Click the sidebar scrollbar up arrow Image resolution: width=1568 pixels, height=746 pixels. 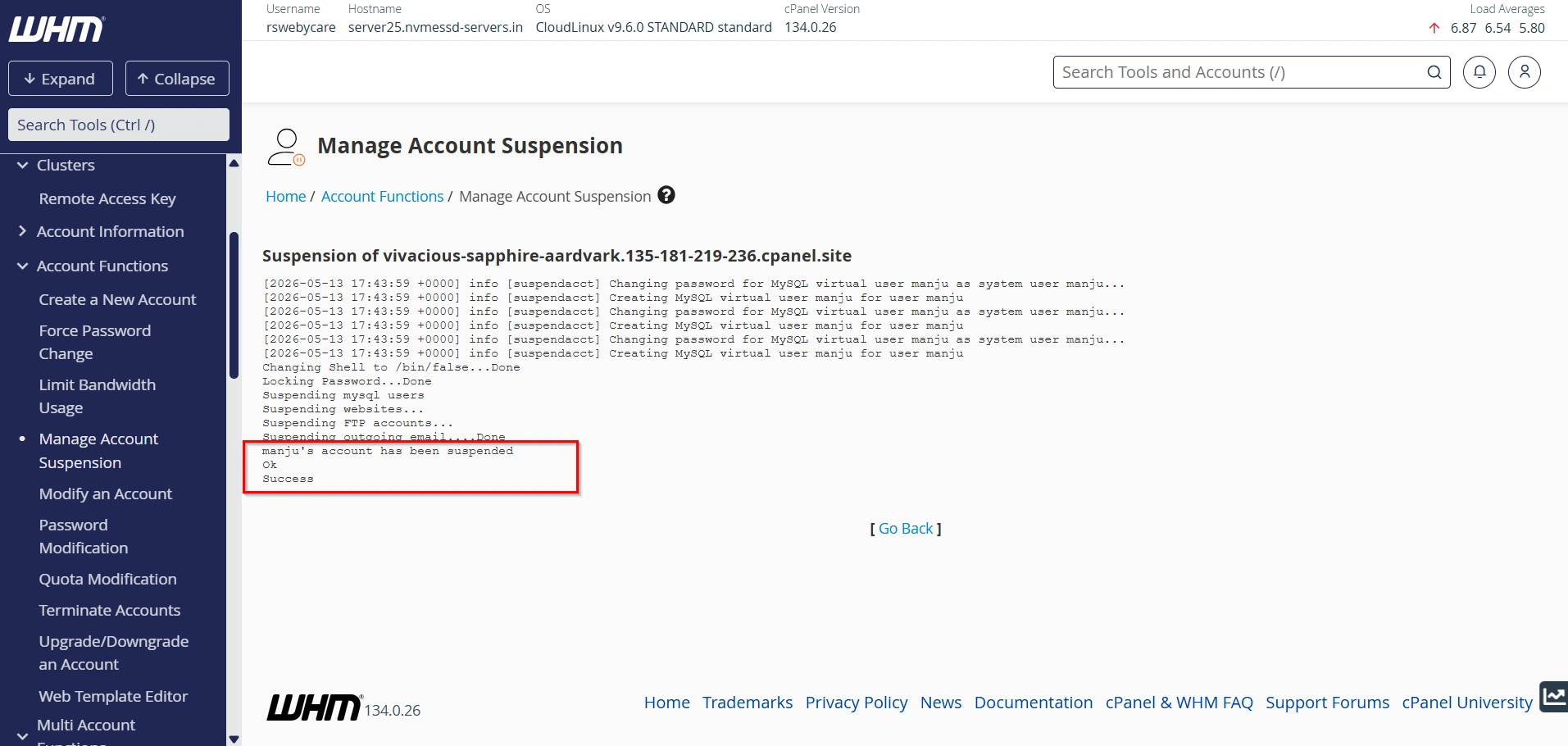[x=234, y=163]
